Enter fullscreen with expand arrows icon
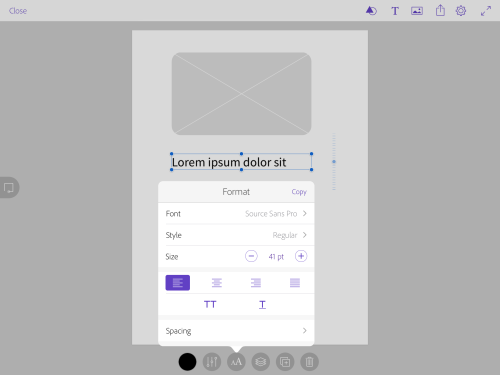The width and height of the screenshot is (500, 375). [x=486, y=11]
